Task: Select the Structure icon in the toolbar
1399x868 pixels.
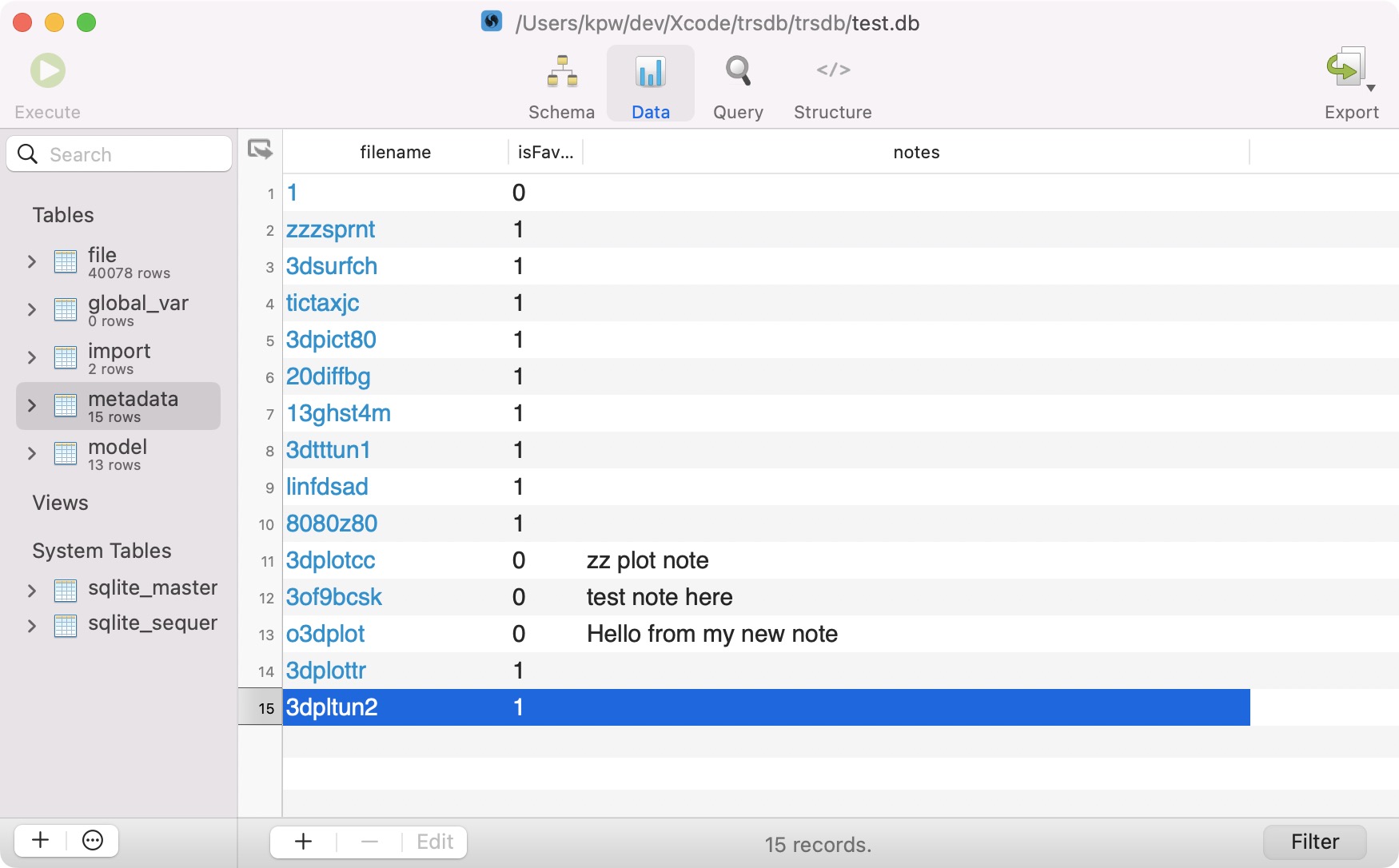Action: [832, 70]
